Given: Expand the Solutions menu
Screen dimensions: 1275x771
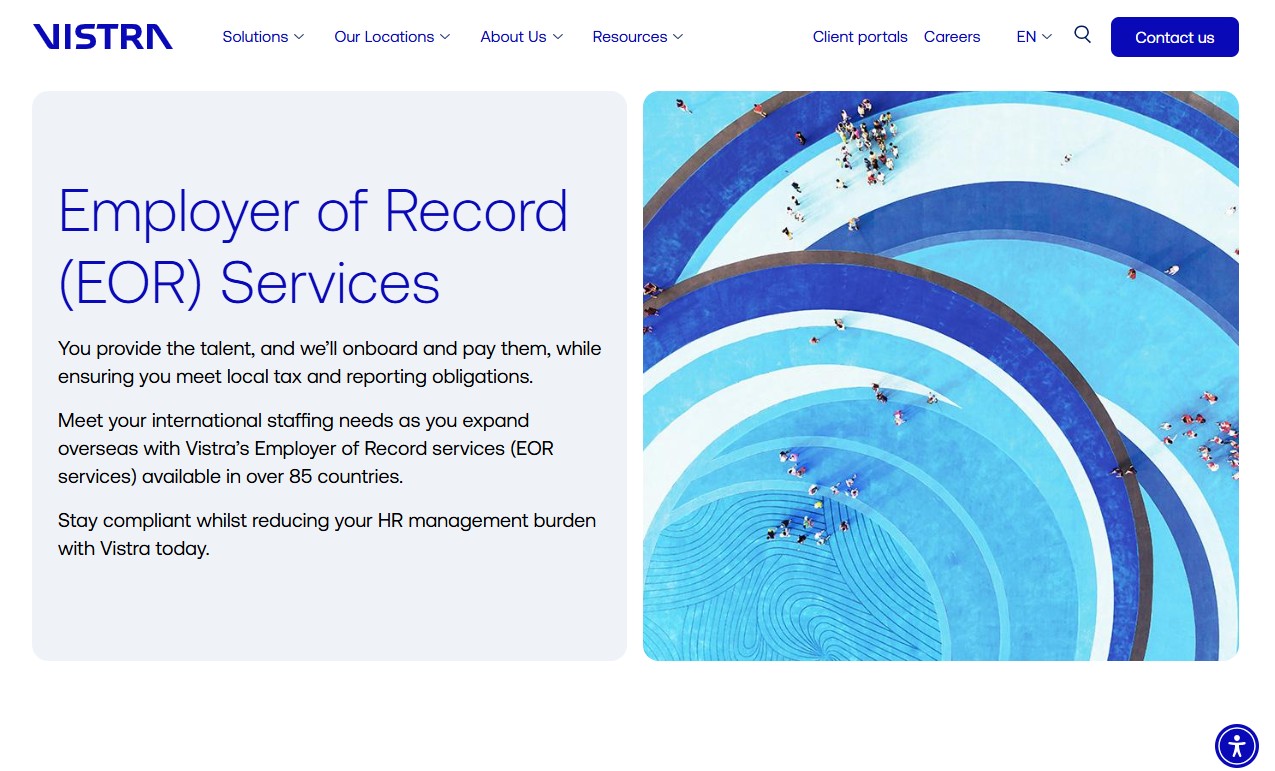Looking at the screenshot, I should pos(263,37).
